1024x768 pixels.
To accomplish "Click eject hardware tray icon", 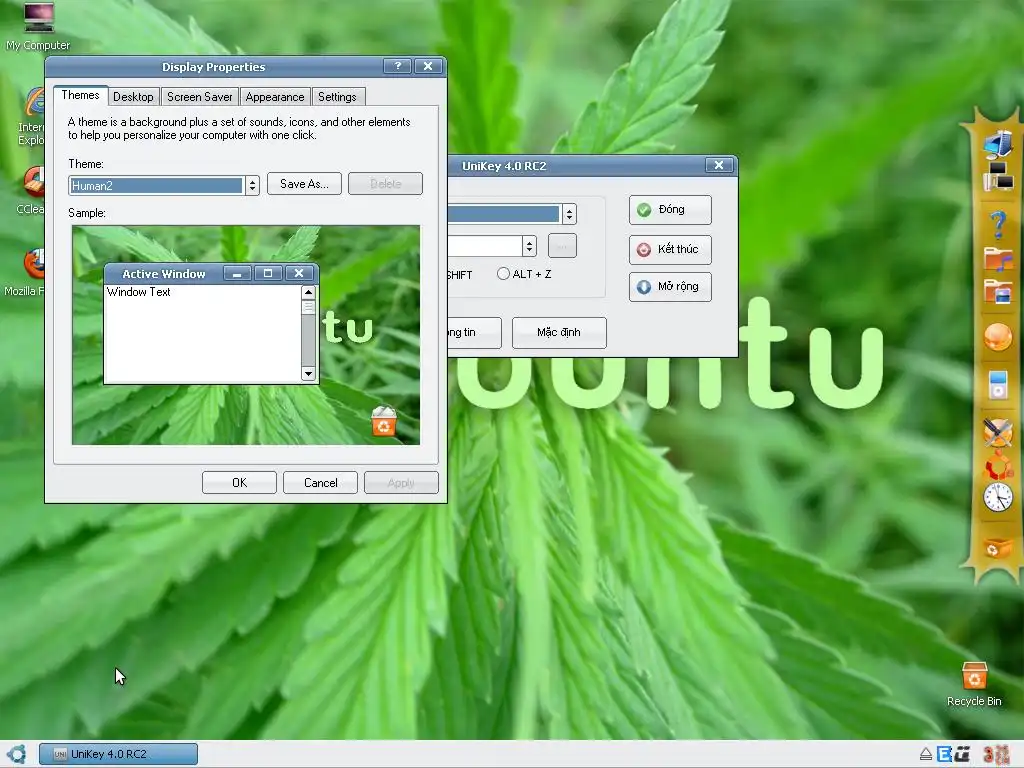I will click(x=925, y=754).
